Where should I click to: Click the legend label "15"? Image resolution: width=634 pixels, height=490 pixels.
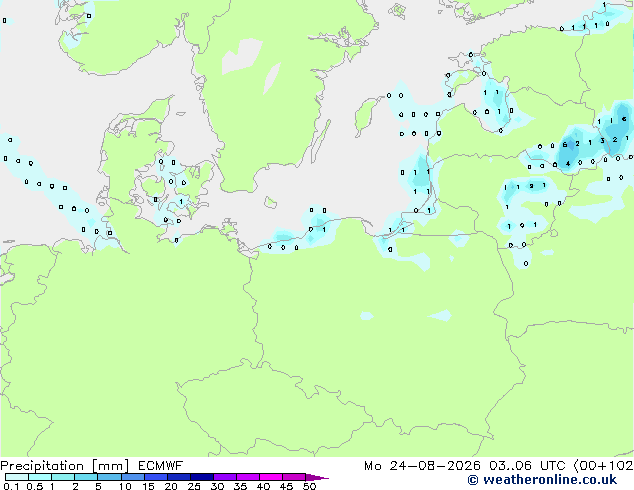pyautogui.click(x=148, y=486)
